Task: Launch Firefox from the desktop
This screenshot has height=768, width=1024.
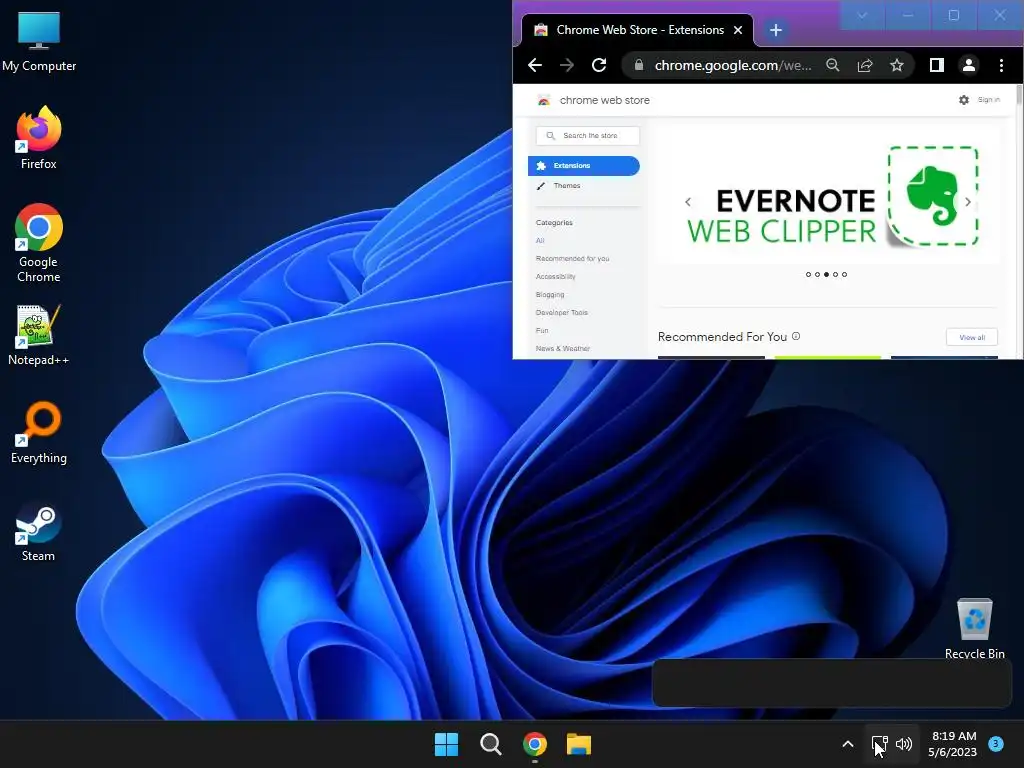Action: pos(39,138)
